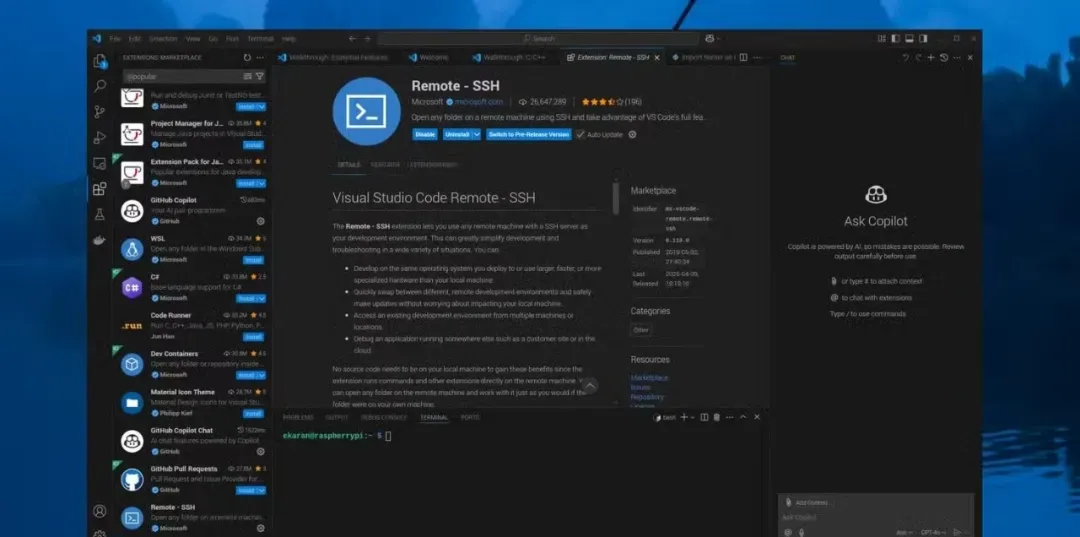This screenshot has width=1080, height=537.
Task: Toggle the bottom panel layout icon
Action: click(909, 39)
